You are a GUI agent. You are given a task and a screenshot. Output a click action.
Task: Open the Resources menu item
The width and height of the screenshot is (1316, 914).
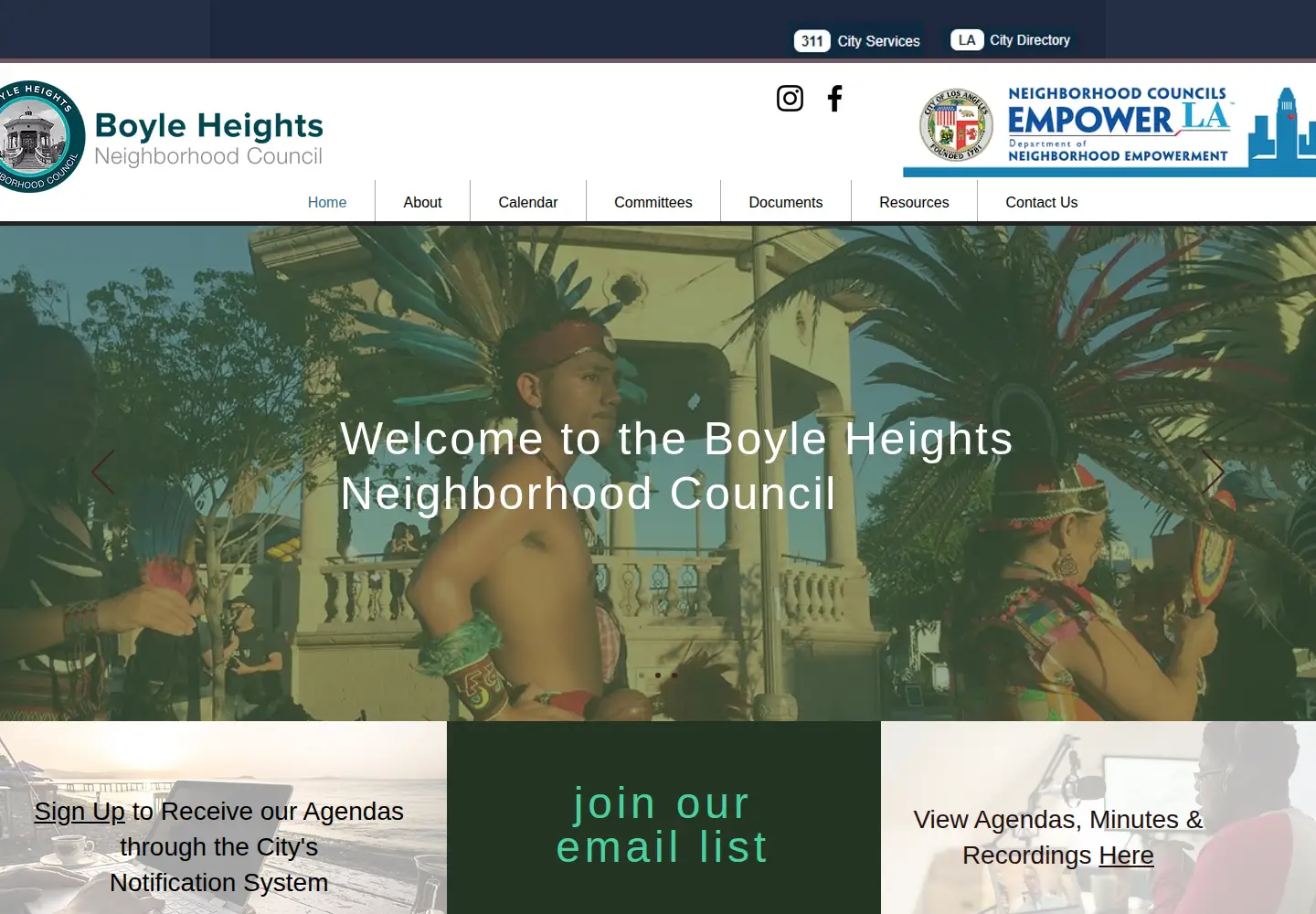914,202
